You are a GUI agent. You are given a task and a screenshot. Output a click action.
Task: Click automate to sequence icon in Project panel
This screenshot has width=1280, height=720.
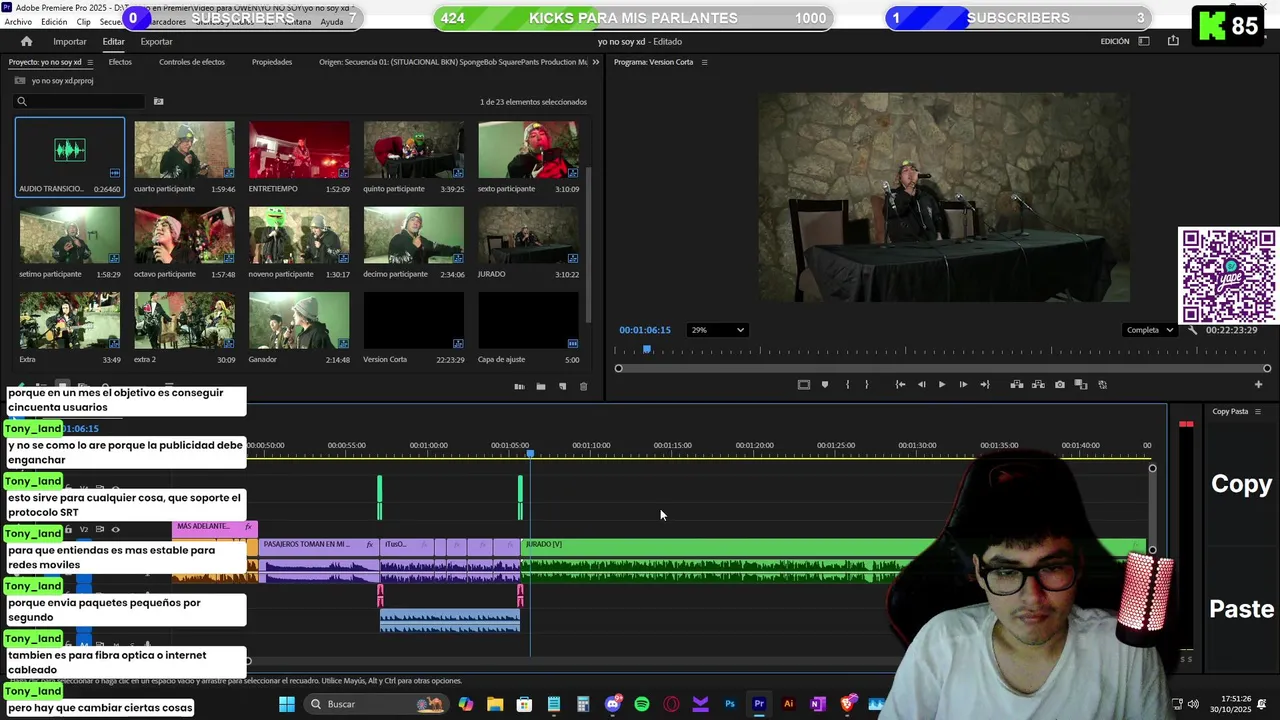point(519,387)
